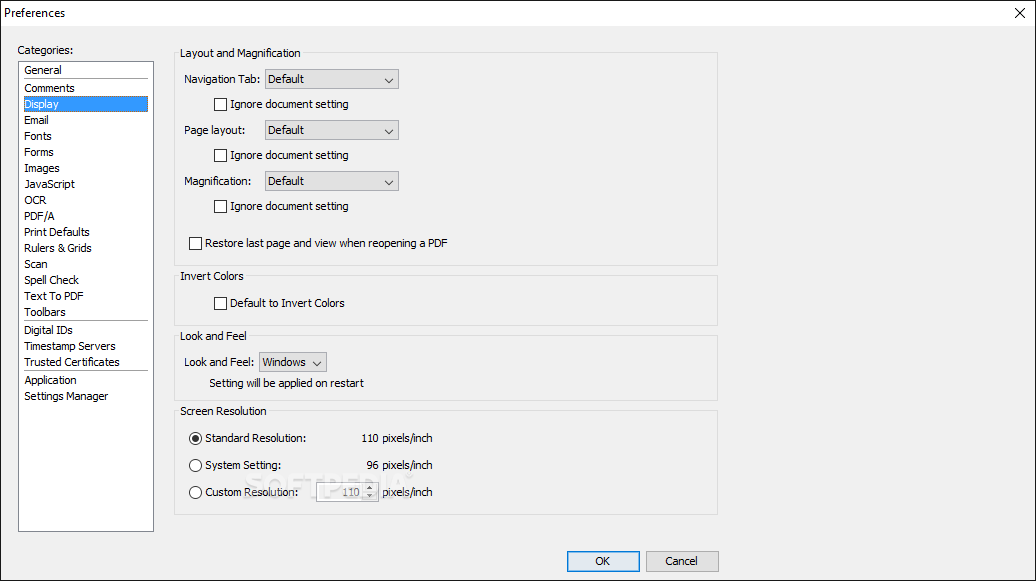Open the Look and Feel dropdown
The height and width of the screenshot is (581, 1036).
293,362
